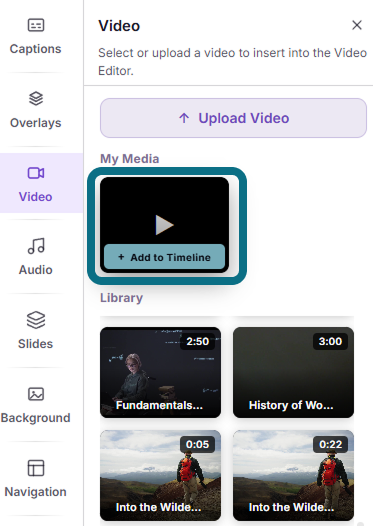Select the Fundamentals library video
This screenshot has width=373, height=526.
coord(160,372)
